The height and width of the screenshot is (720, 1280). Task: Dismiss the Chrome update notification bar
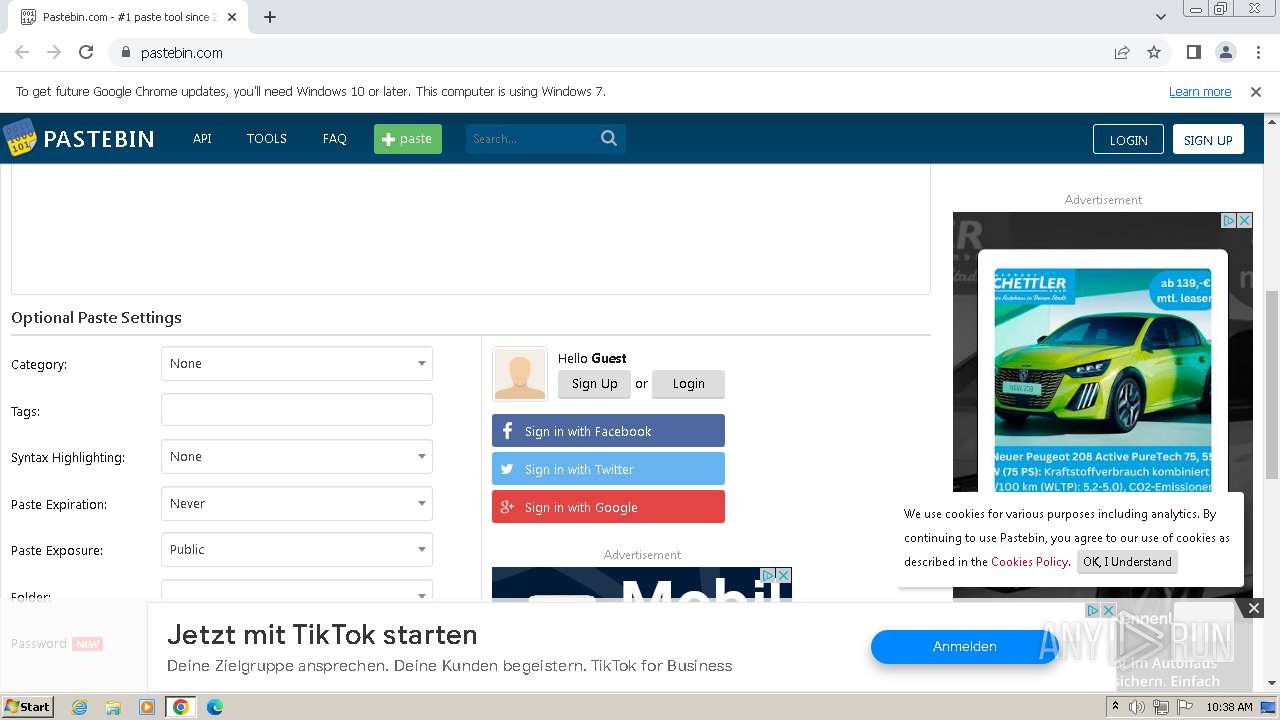tap(1256, 91)
